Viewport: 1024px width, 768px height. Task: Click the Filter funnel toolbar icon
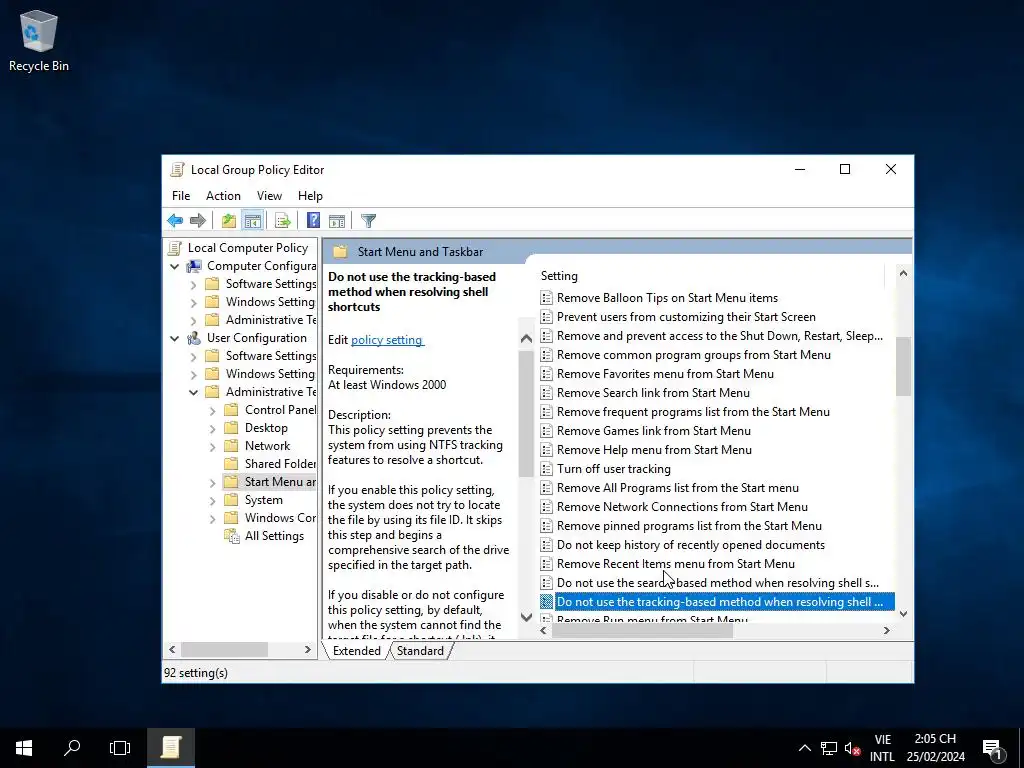368,221
